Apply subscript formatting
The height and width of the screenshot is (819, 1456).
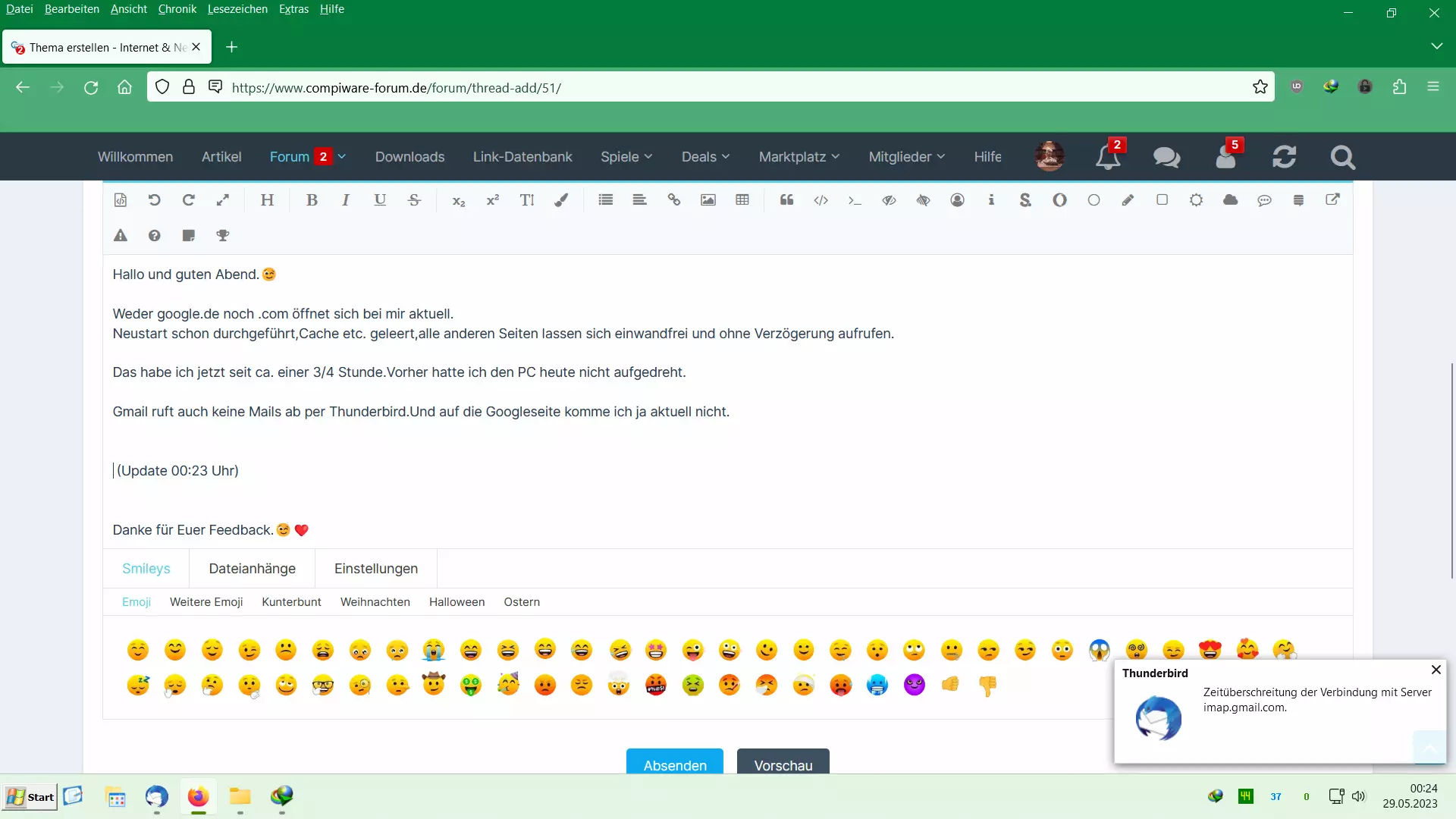pyautogui.click(x=459, y=200)
